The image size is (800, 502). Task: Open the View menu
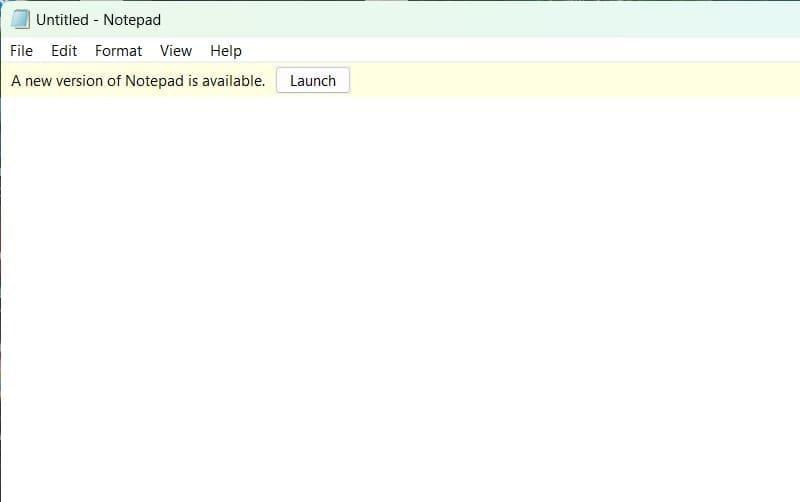176,51
